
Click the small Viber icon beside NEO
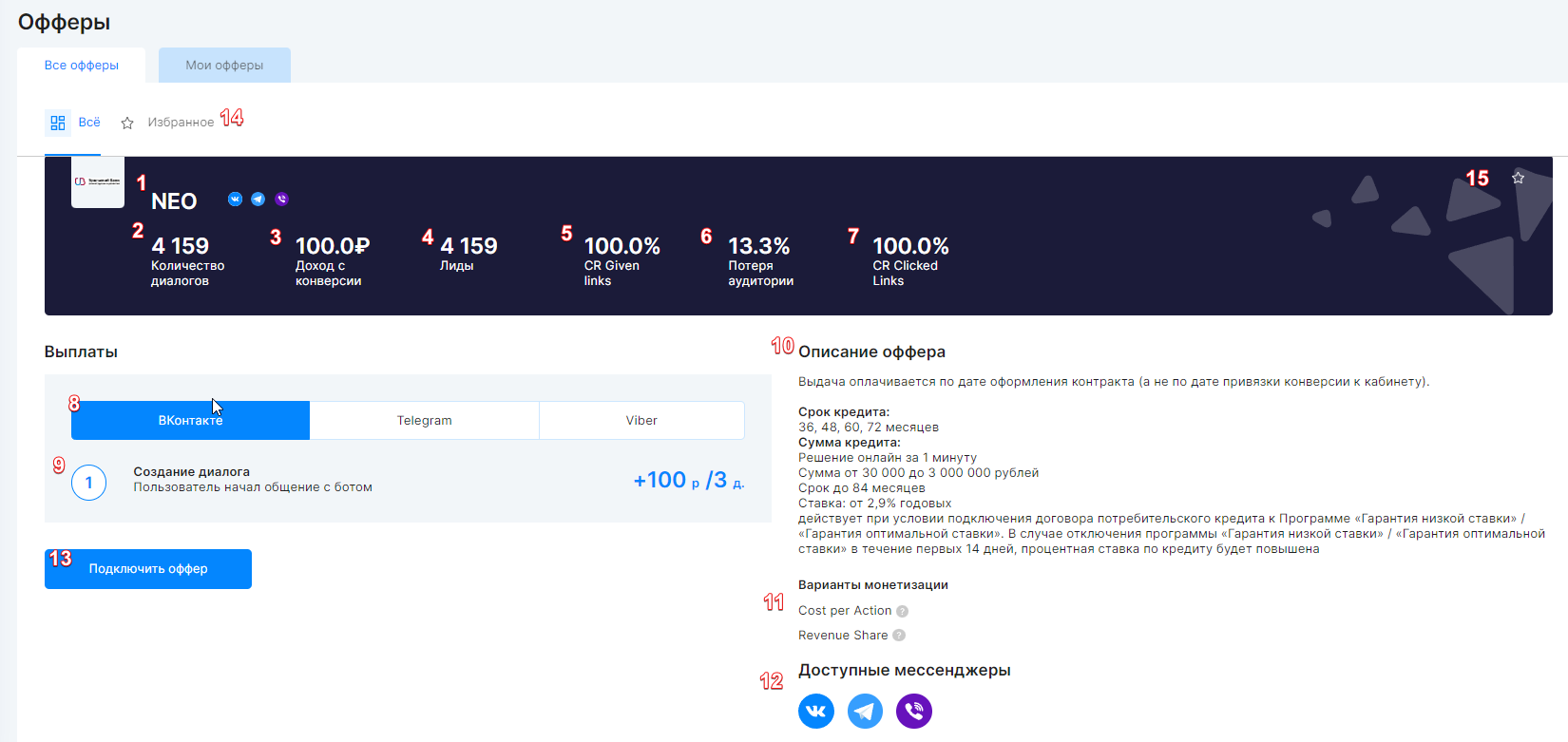pos(281,200)
